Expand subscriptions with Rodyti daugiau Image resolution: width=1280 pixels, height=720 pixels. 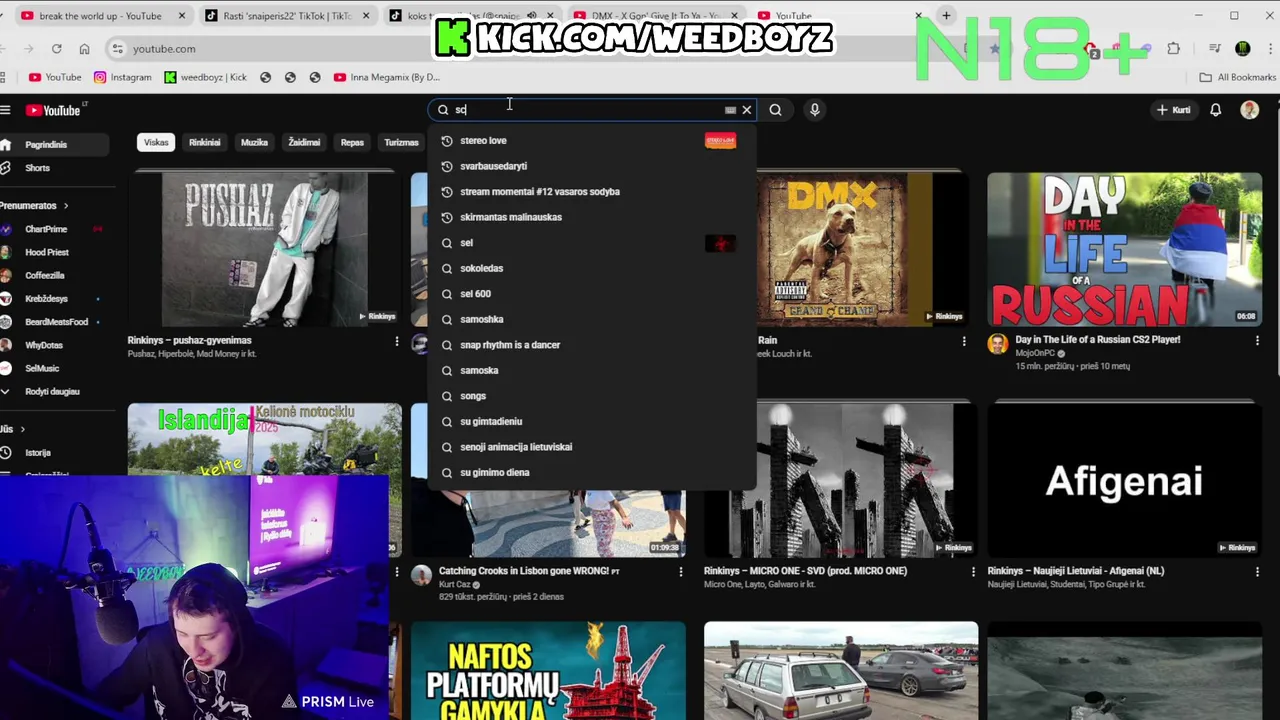tap(52, 392)
